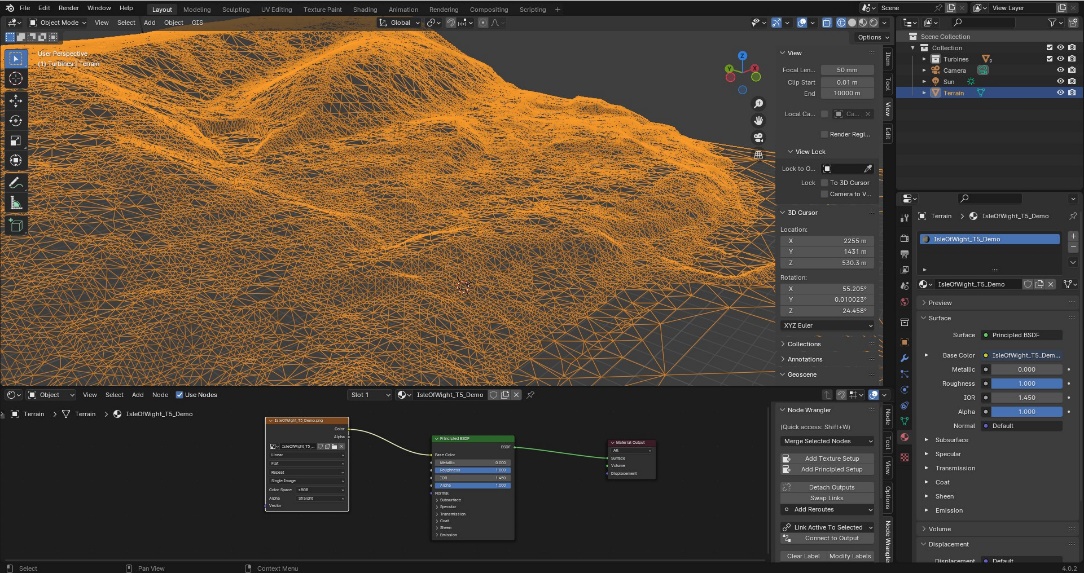
Task: Select the Transform tool
Action: (x=16, y=160)
